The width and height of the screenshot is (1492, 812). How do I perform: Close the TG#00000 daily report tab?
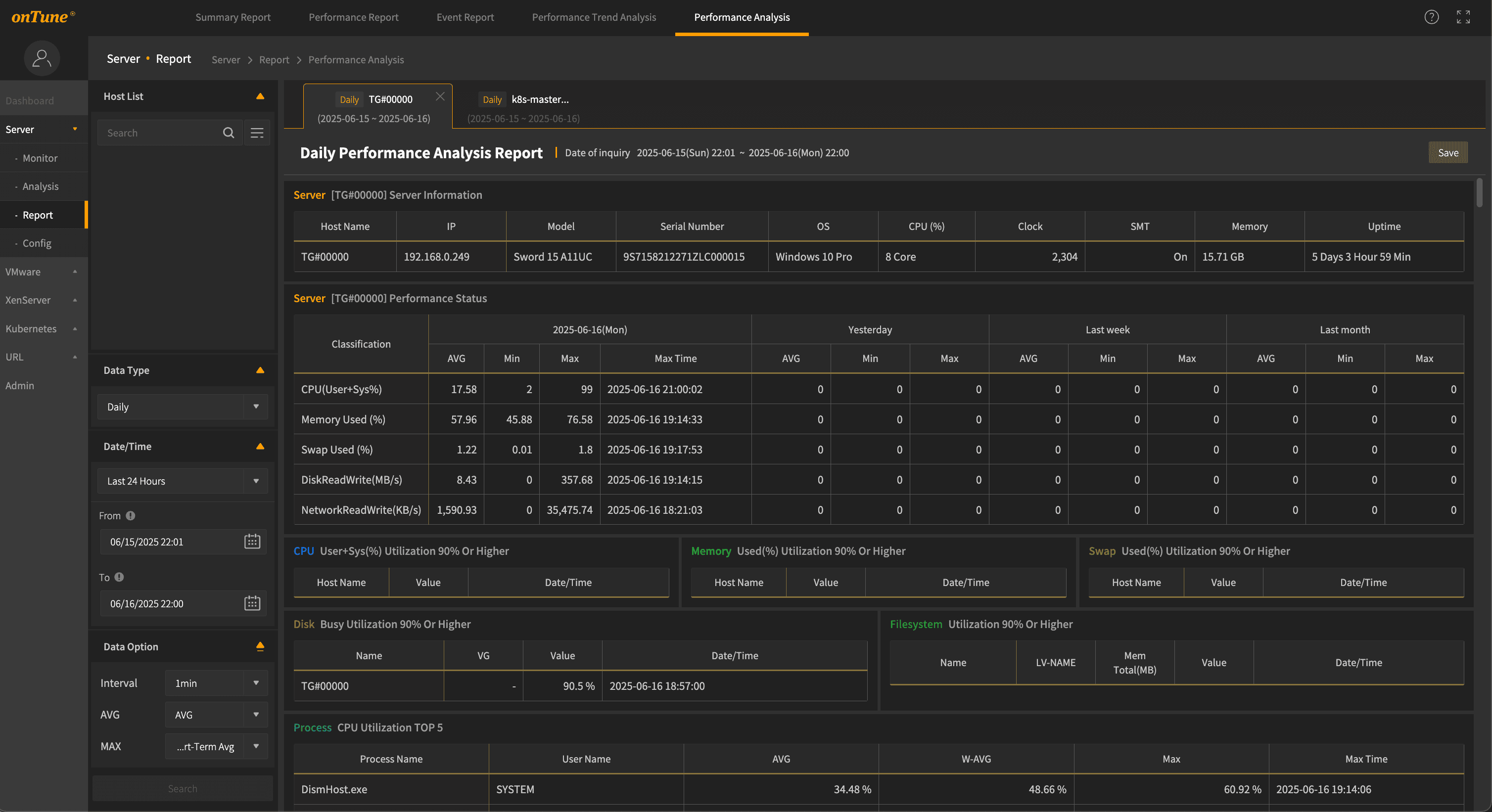pos(440,96)
